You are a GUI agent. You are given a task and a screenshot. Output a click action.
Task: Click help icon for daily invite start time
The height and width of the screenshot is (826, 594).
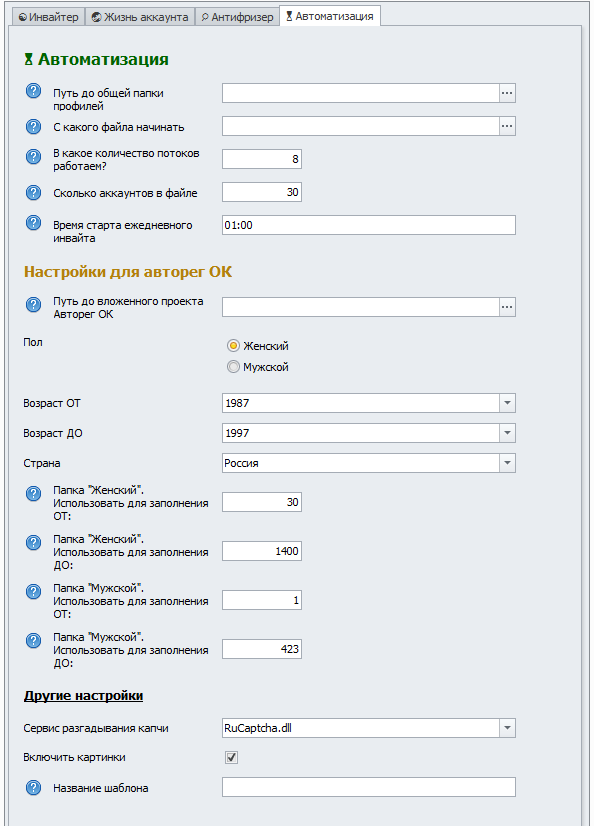[33, 223]
